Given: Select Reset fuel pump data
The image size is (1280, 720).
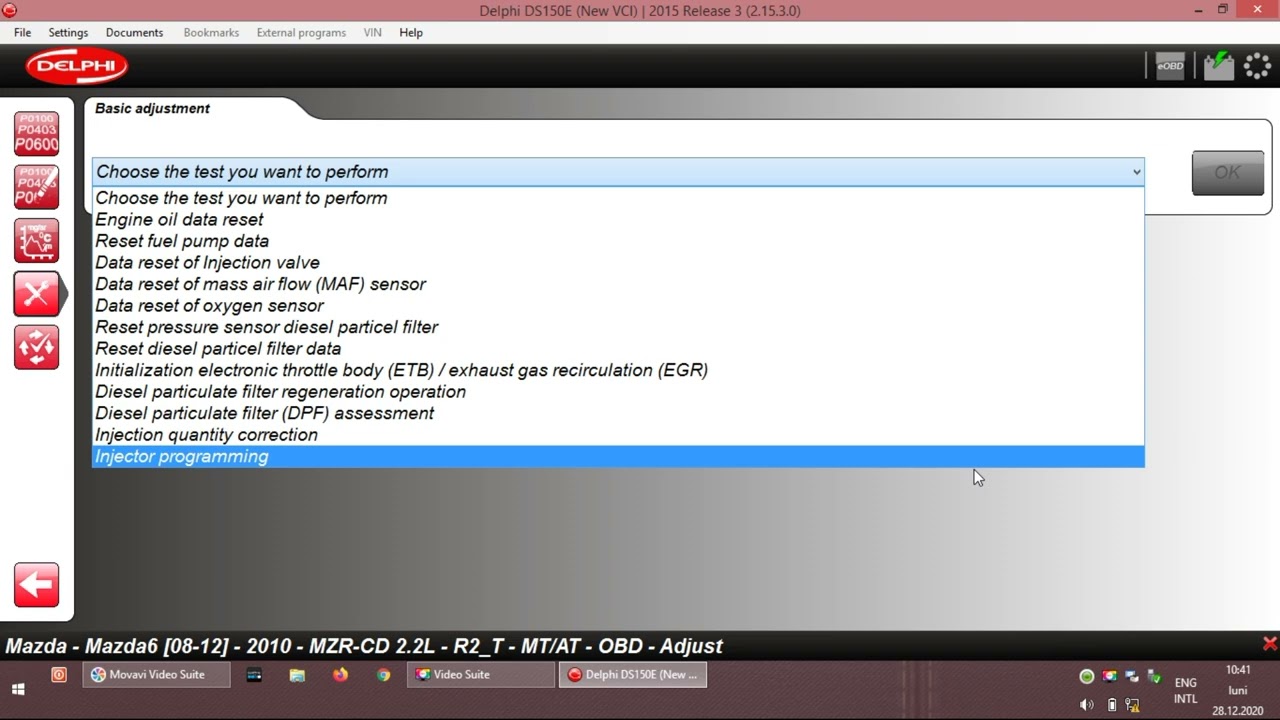Looking at the screenshot, I should [618, 241].
